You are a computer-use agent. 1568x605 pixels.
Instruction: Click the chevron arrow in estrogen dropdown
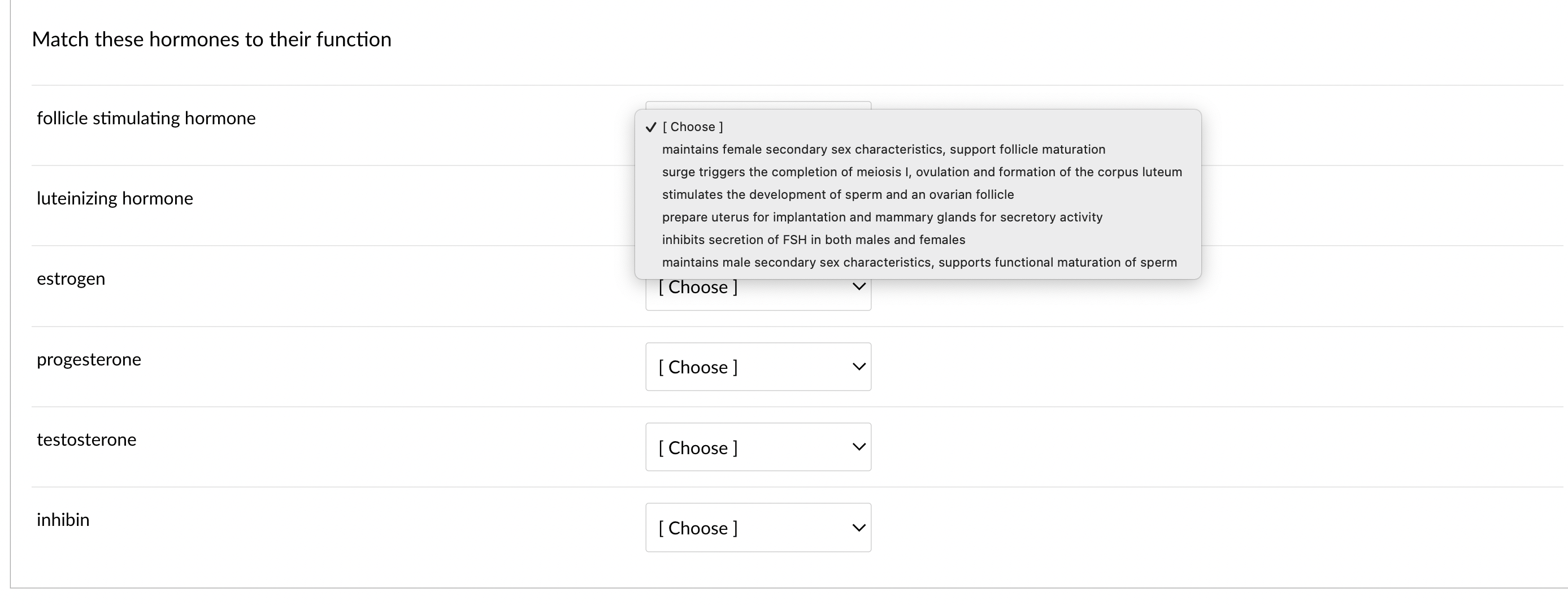pos(858,286)
